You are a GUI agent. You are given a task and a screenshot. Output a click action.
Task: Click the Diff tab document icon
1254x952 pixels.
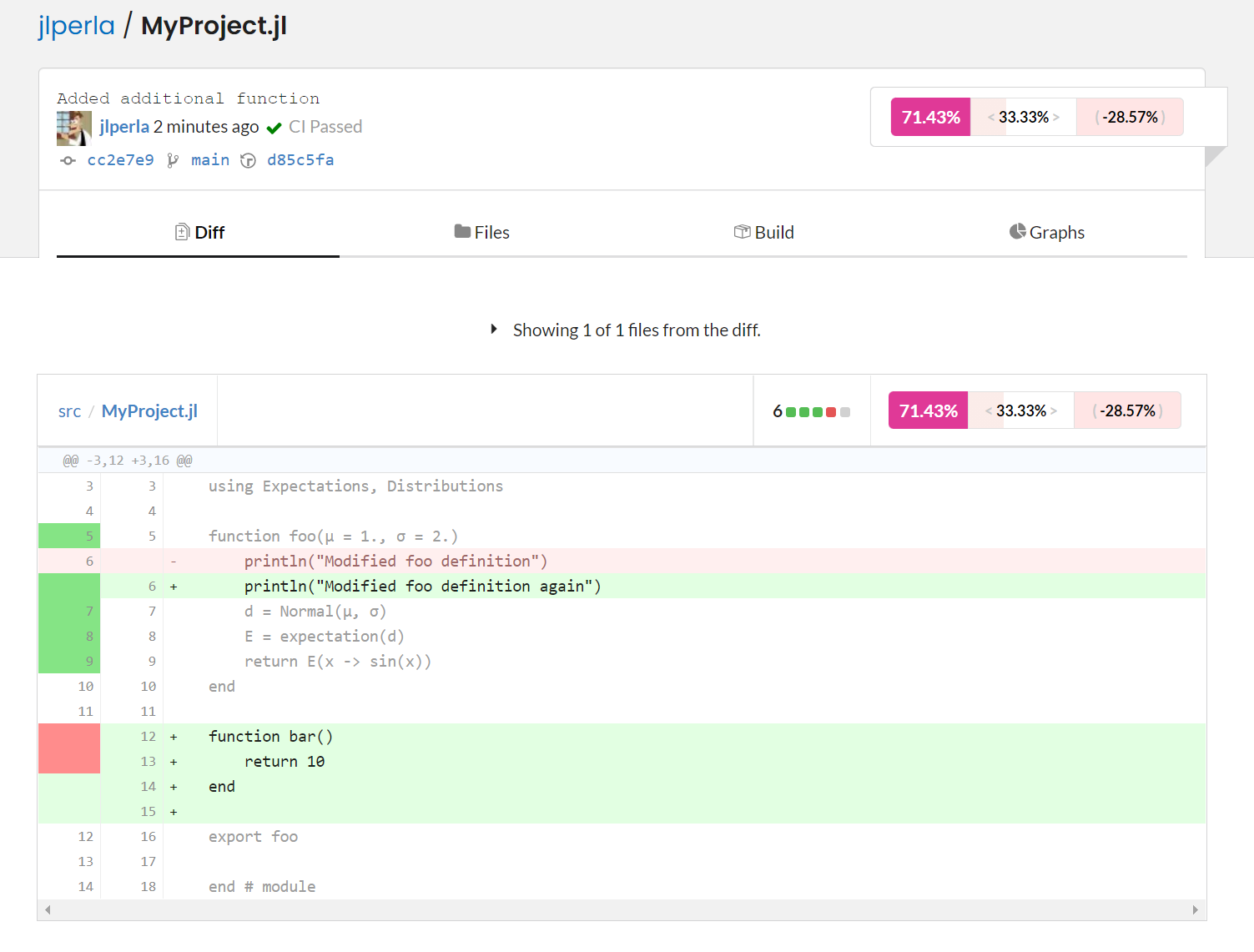coord(182,232)
